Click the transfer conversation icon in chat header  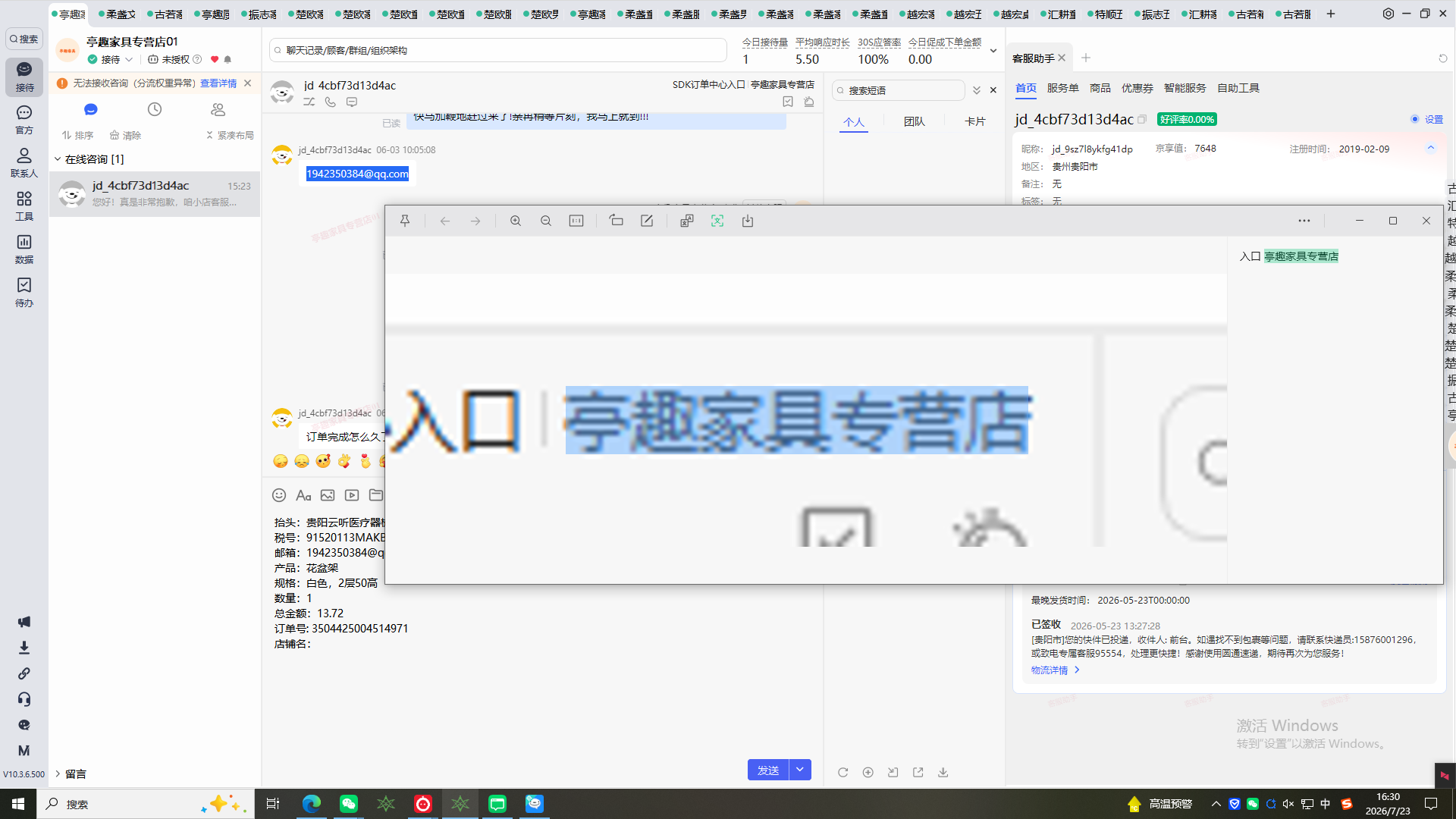tap(309, 102)
